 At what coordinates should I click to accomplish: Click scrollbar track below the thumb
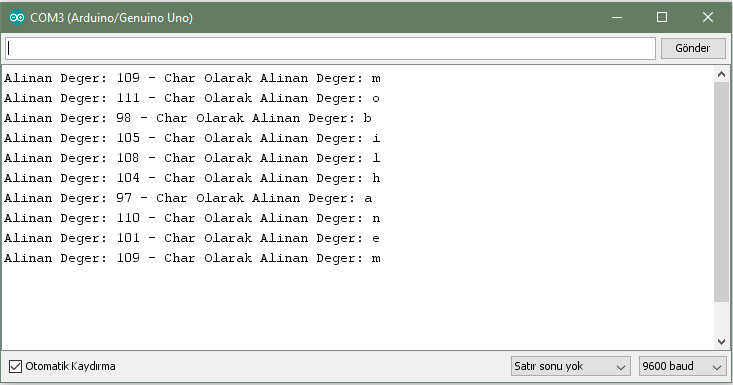pos(721,319)
